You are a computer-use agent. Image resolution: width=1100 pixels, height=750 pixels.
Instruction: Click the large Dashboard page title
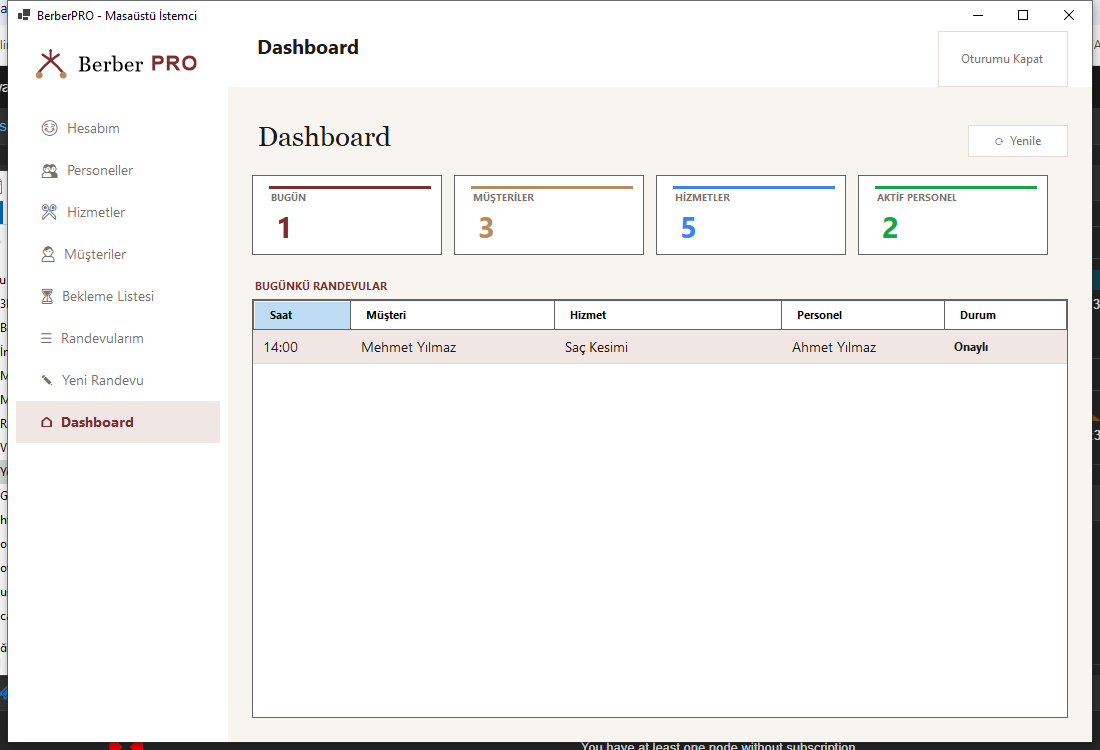pyautogui.click(x=324, y=137)
